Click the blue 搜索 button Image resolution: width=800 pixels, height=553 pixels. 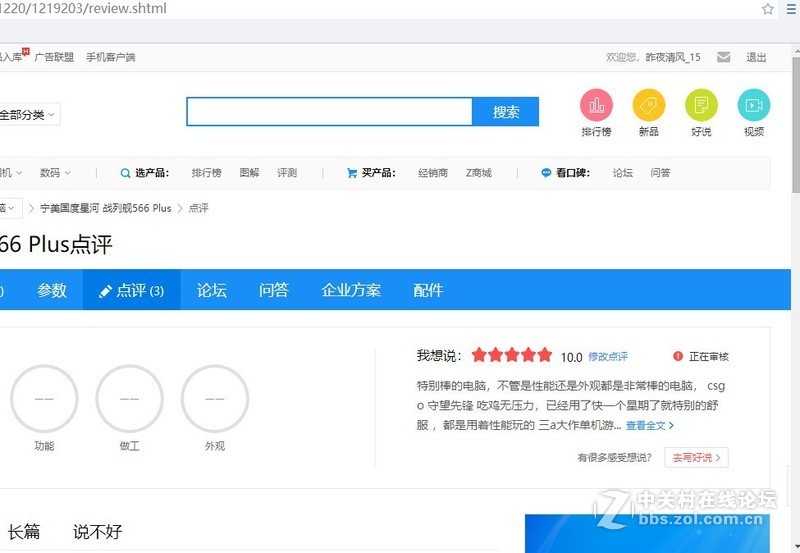click(x=506, y=111)
